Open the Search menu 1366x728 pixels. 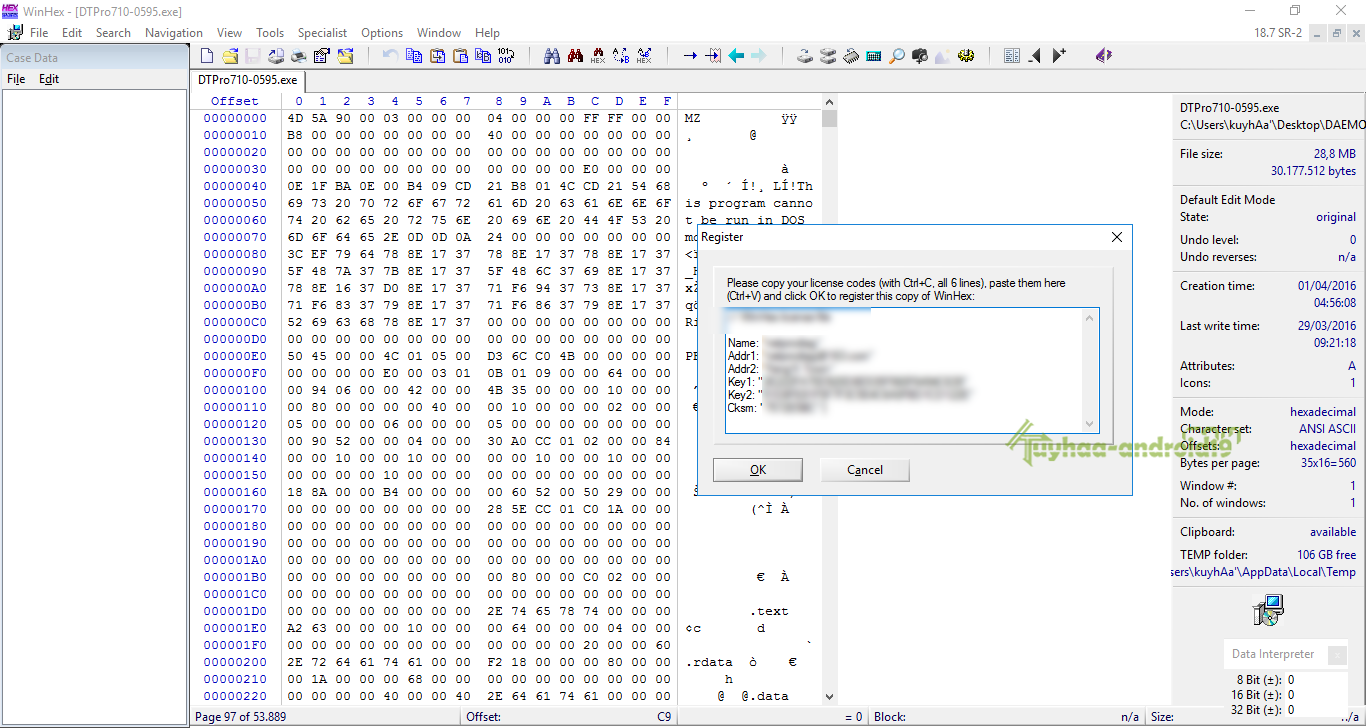pyautogui.click(x=113, y=33)
